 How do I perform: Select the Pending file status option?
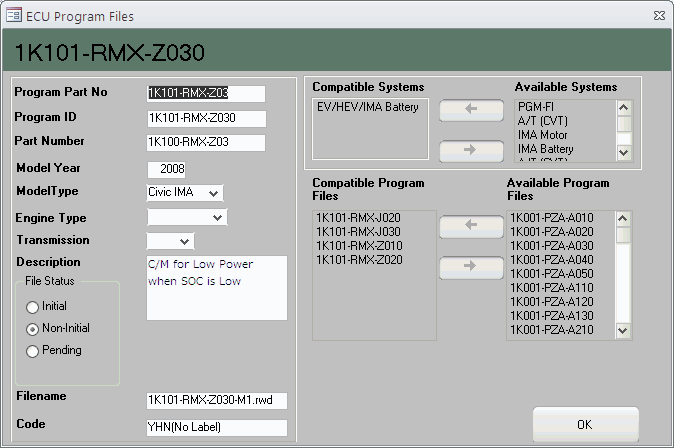[33, 351]
